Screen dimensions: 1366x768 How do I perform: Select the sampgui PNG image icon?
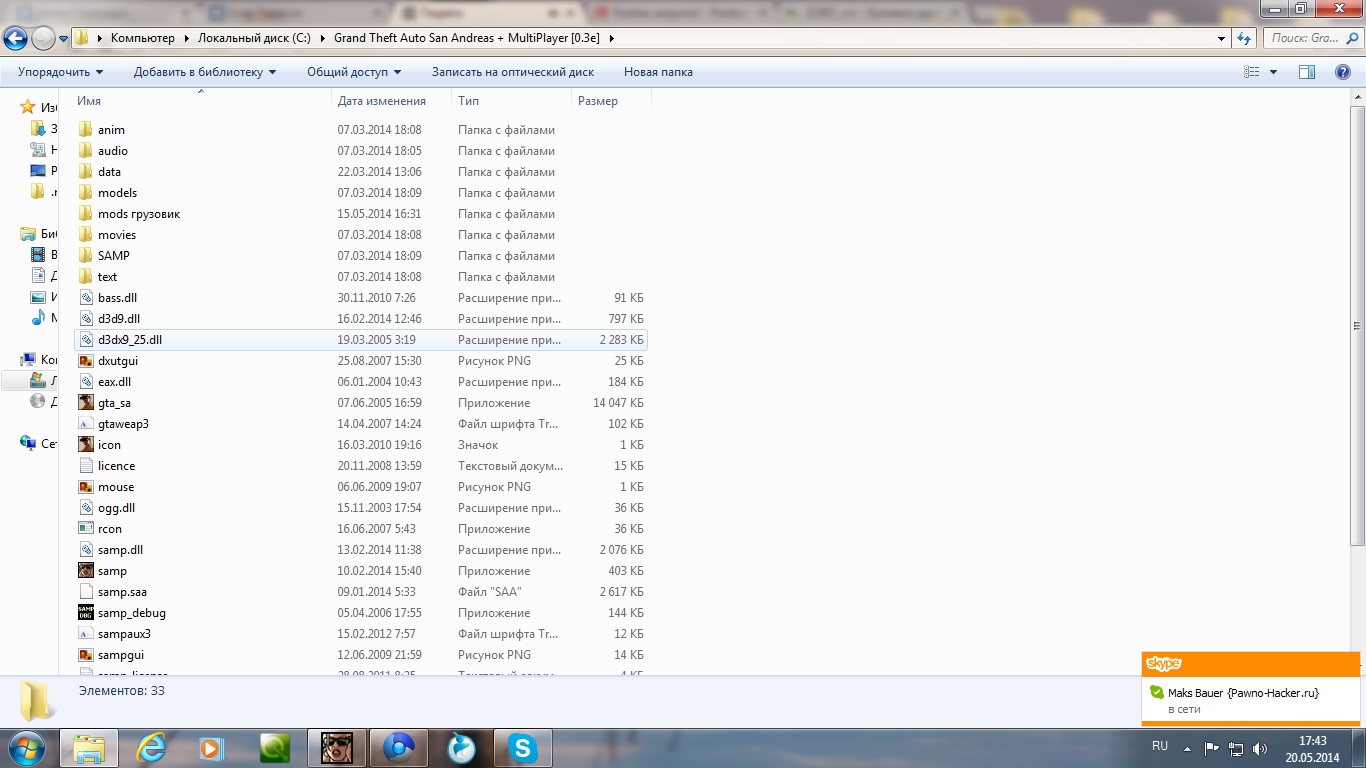point(86,655)
